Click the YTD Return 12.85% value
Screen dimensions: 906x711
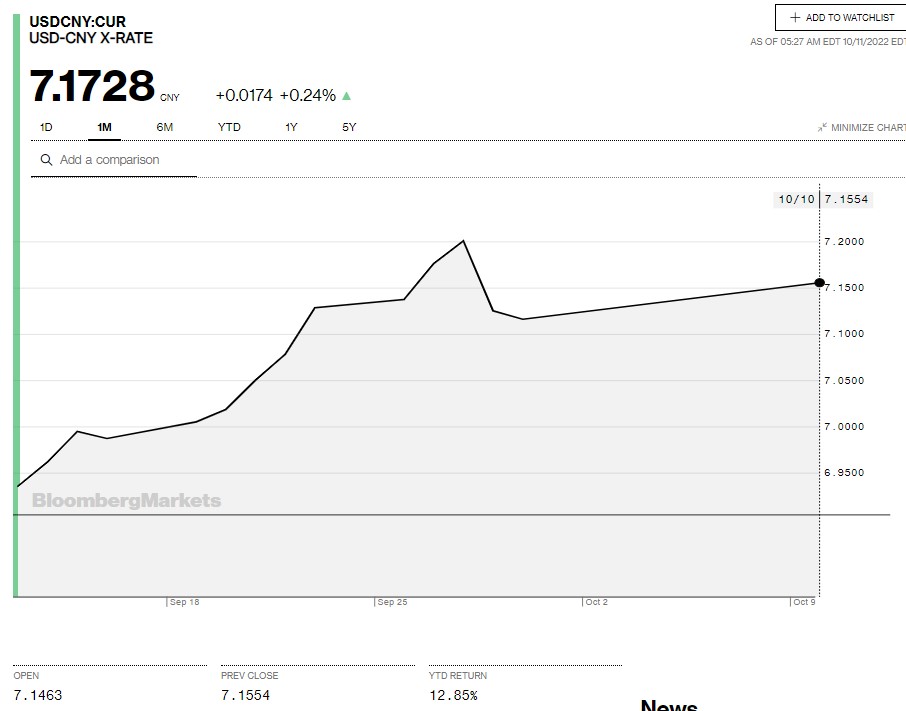tap(453, 695)
